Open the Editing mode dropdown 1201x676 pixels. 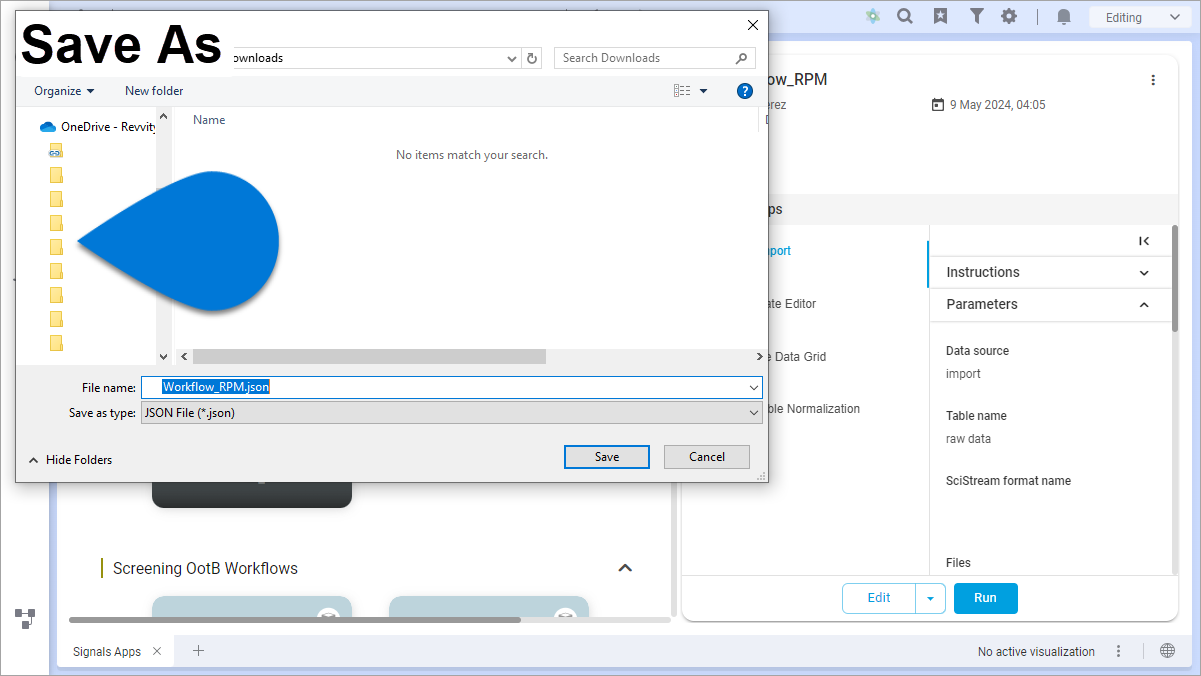(1139, 17)
